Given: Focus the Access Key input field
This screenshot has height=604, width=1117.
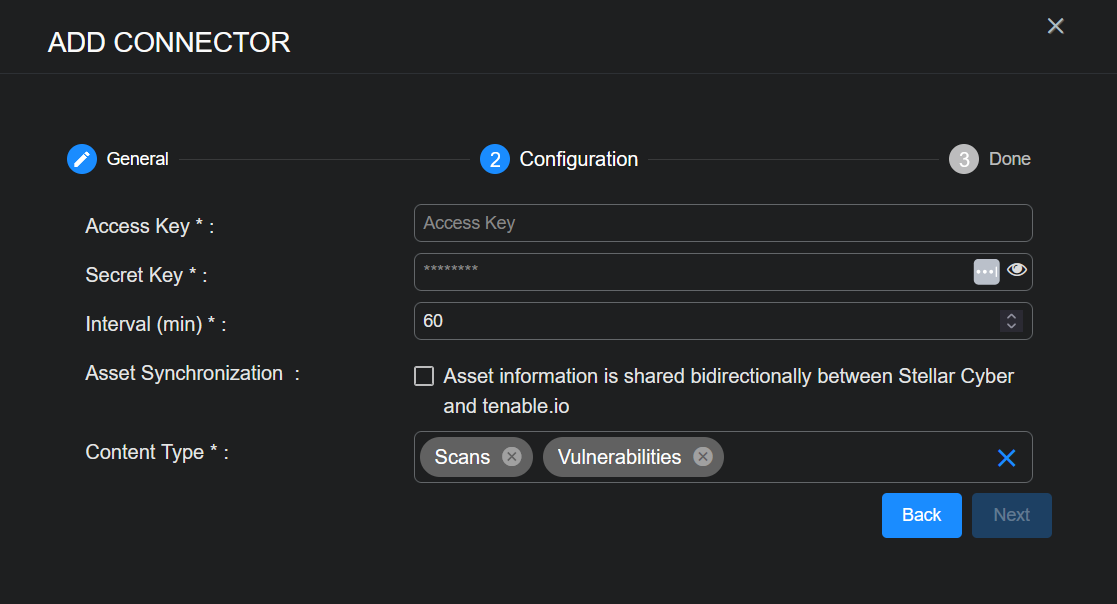Looking at the screenshot, I should coord(722,223).
